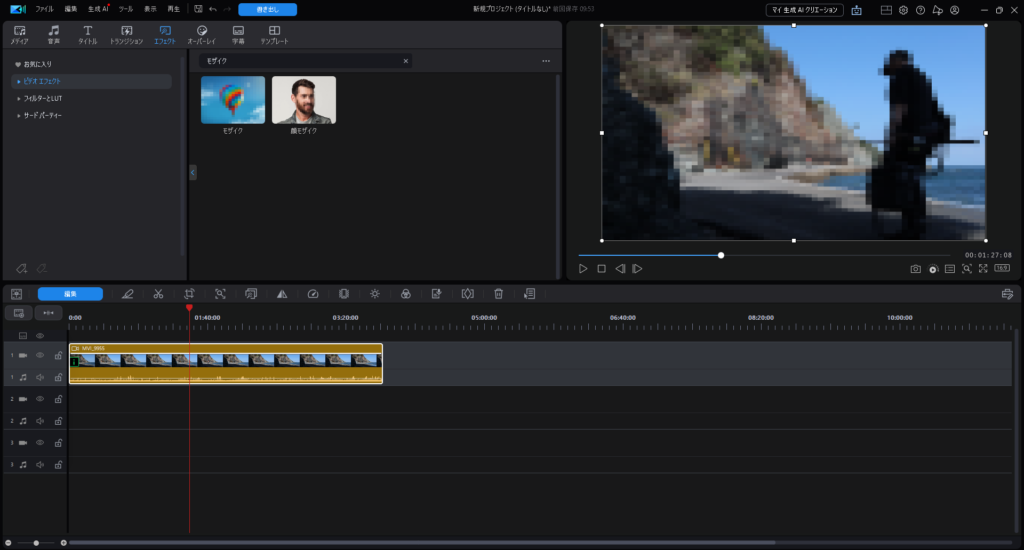Open the speed adjustment speedometer icon
1024x550 pixels.
(313, 294)
